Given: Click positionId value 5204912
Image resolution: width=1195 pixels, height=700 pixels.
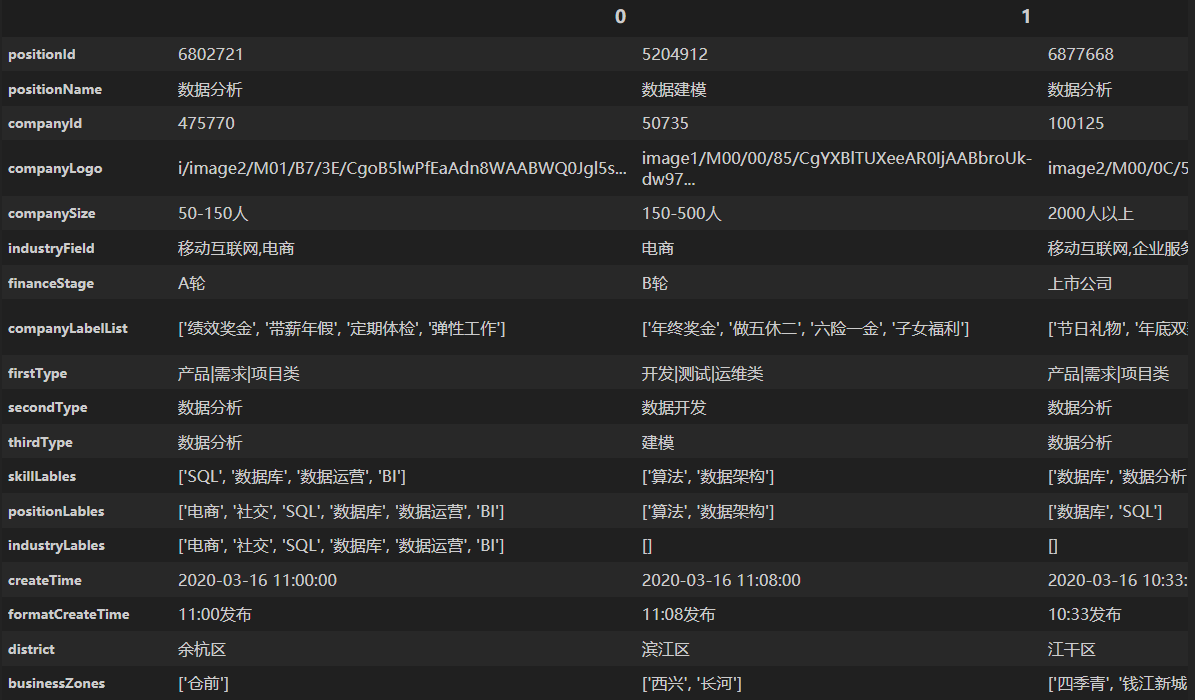Looking at the screenshot, I should [x=674, y=54].
